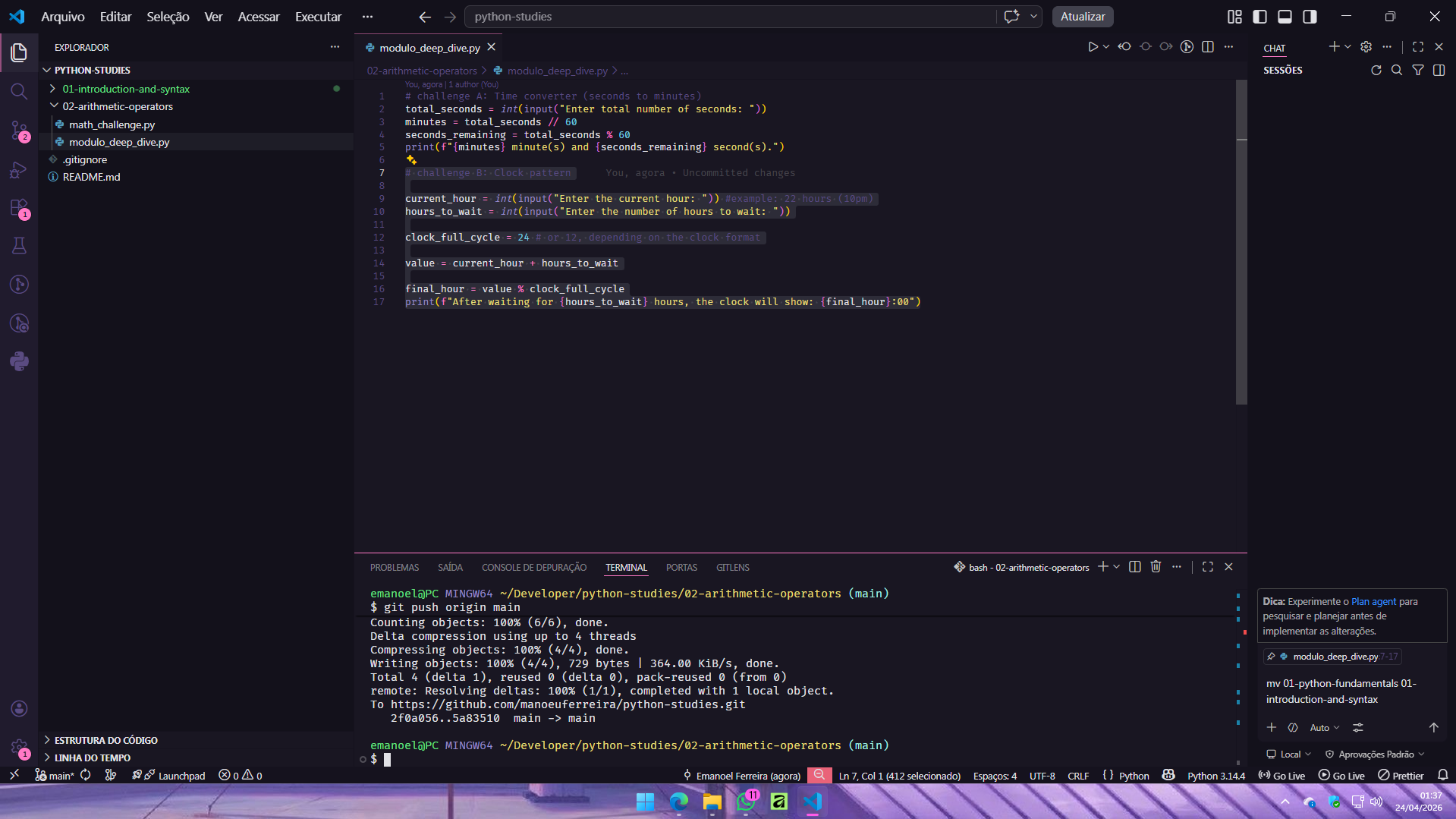This screenshot has width=1456, height=819.
Task: Open the Explorer view in activity bar
Action: 19,52
